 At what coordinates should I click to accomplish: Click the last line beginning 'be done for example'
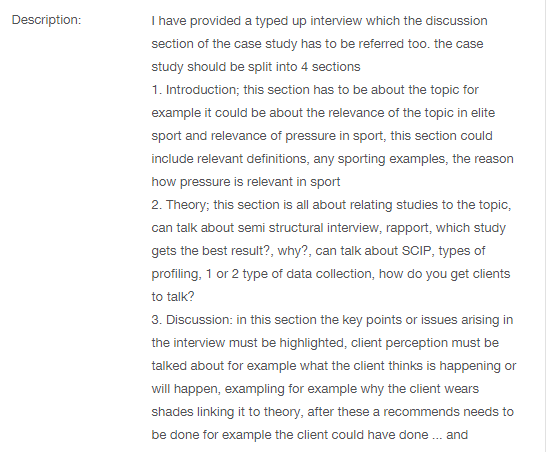310,435
